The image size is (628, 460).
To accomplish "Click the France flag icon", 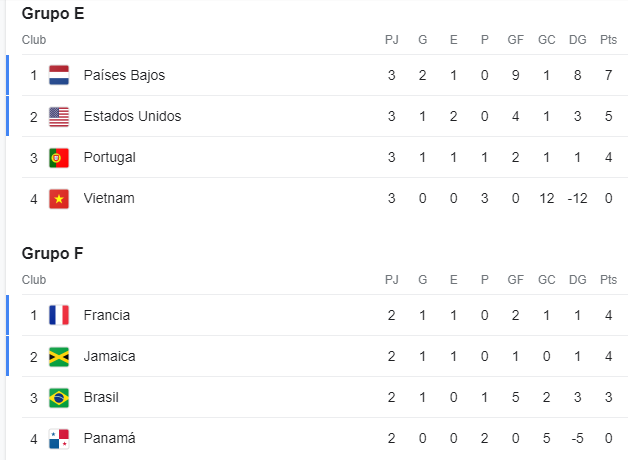I will (x=59, y=315).
